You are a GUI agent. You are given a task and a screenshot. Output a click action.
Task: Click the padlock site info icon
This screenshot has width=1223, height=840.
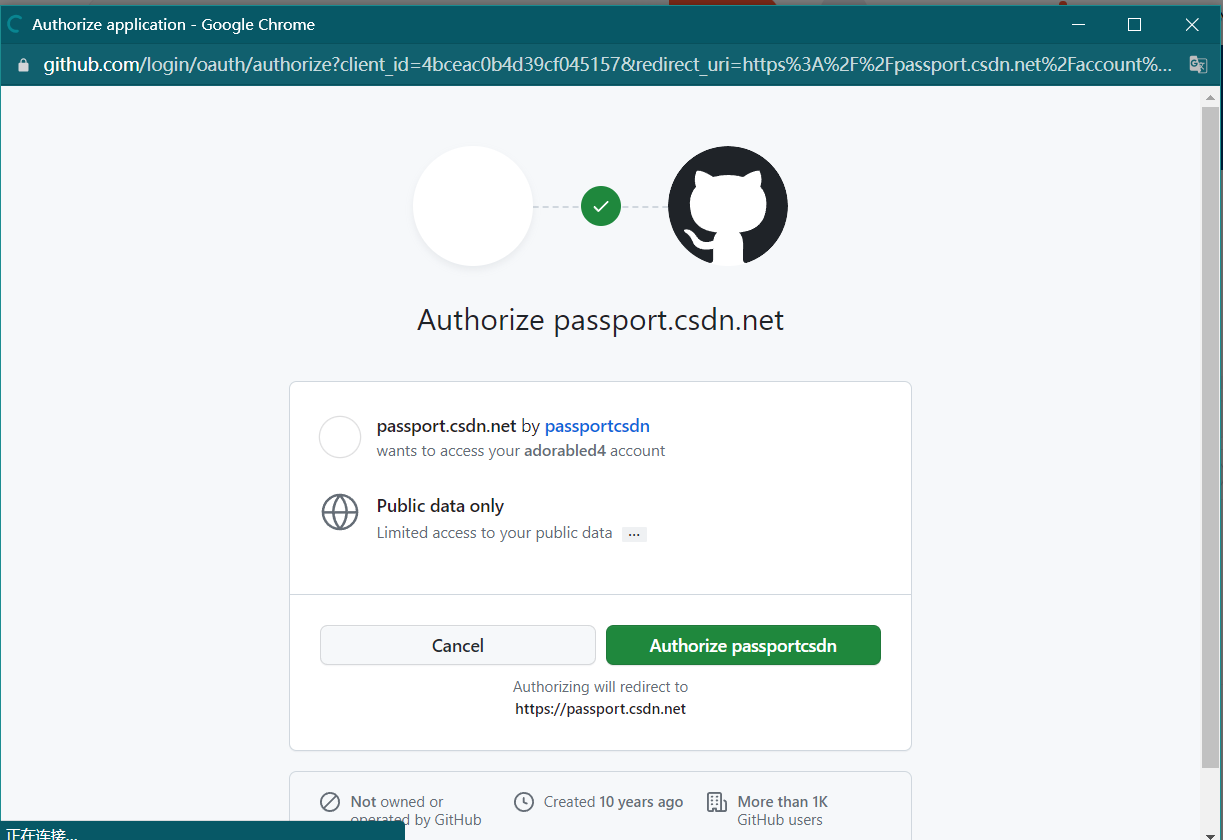24,65
